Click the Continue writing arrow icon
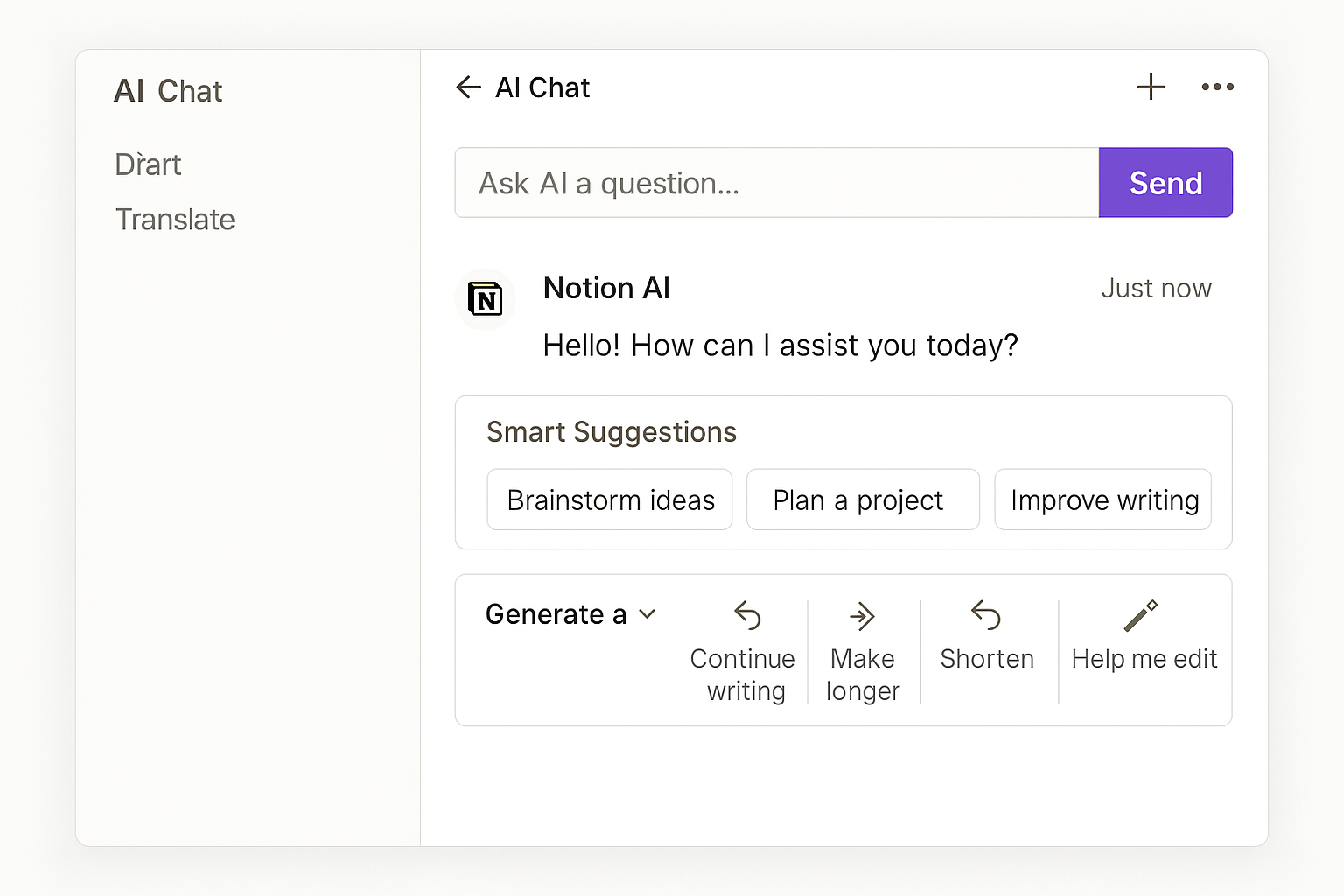The height and width of the screenshot is (896, 1344). tap(747, 616)
